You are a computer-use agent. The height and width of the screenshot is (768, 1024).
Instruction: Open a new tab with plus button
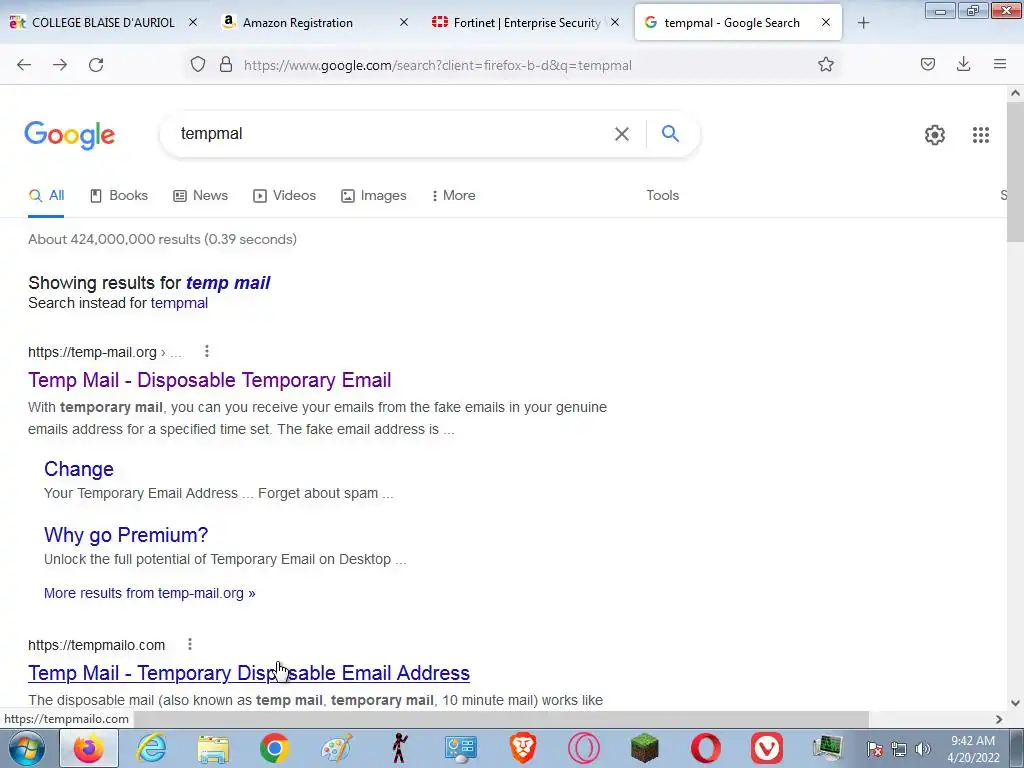pos(863,23)
